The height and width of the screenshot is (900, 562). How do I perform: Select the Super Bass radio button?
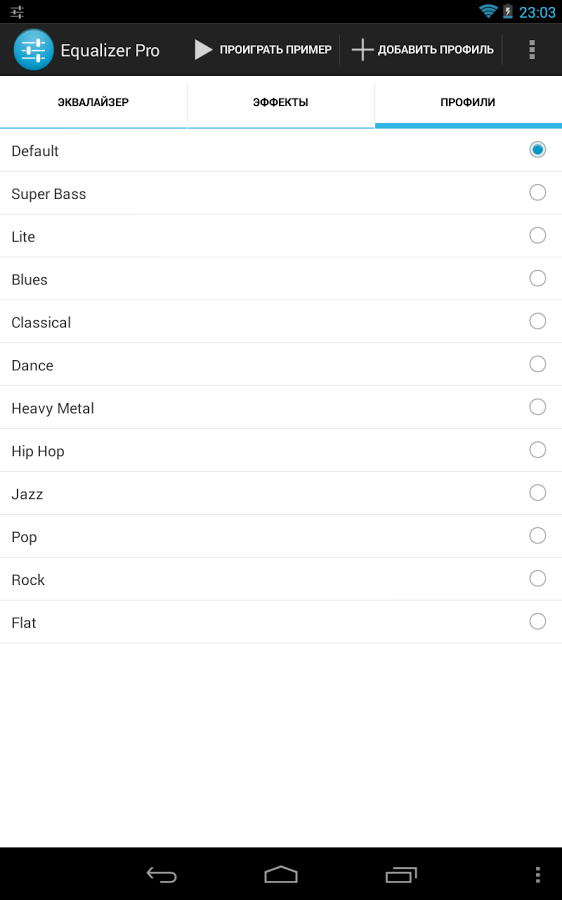(537, 192)
